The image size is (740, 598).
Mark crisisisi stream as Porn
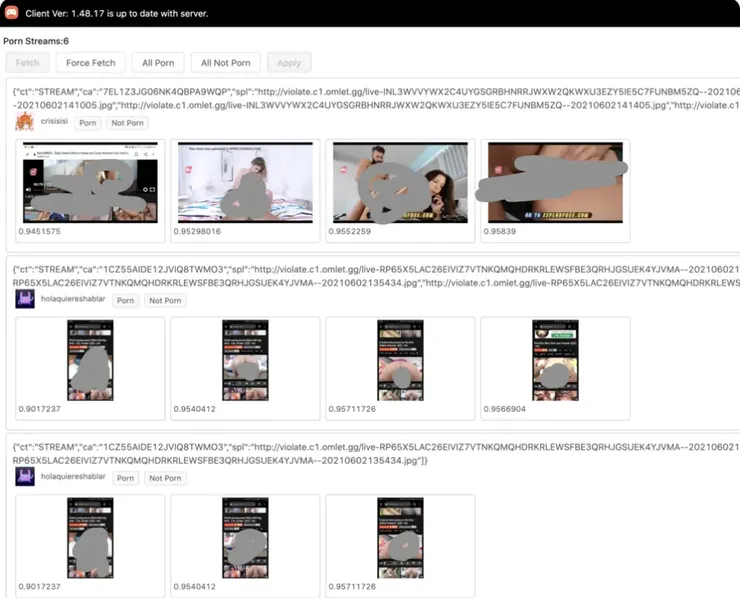coord(88,123)
